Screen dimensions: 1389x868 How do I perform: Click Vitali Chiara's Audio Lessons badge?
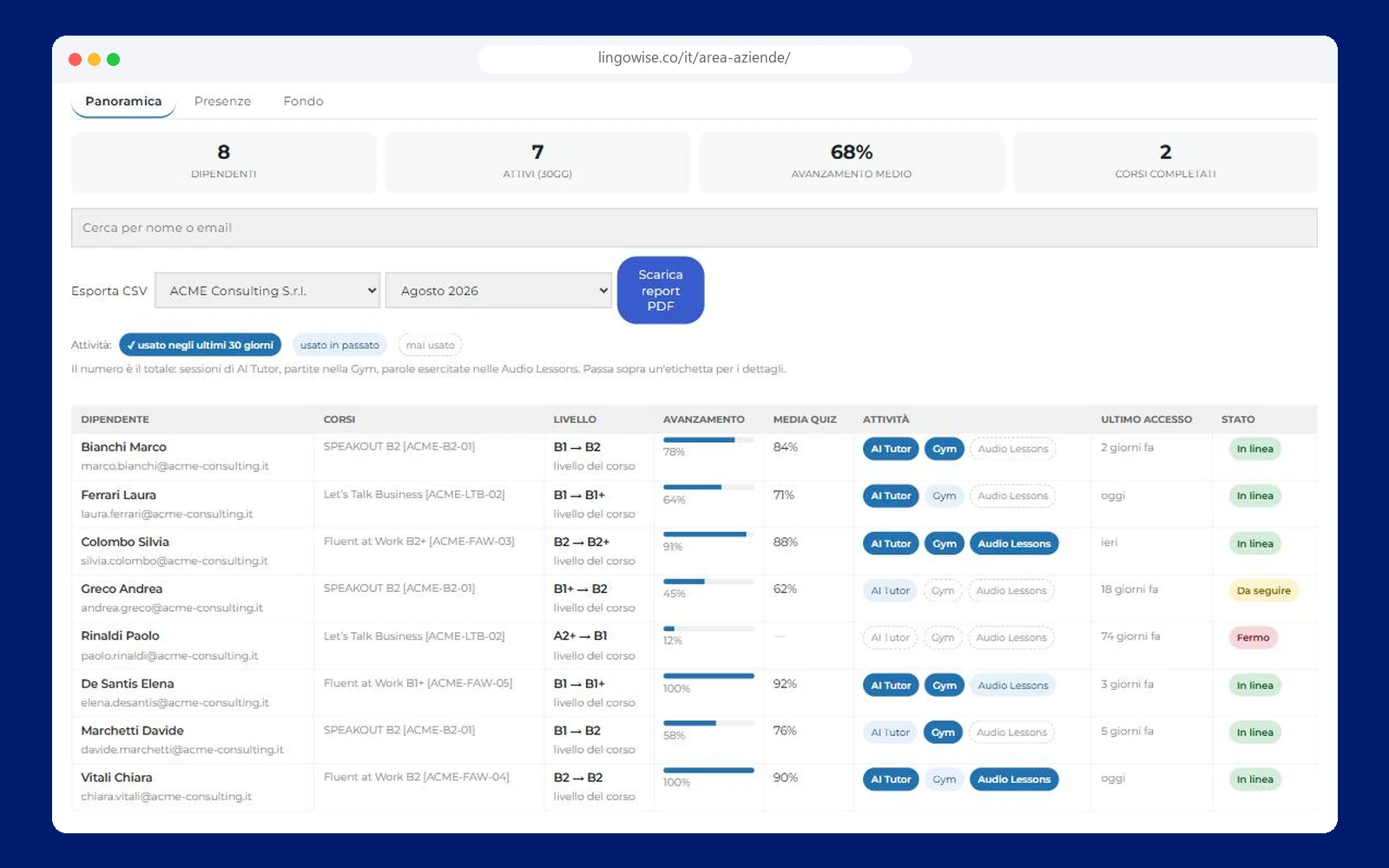click(x=1013, y=779)
